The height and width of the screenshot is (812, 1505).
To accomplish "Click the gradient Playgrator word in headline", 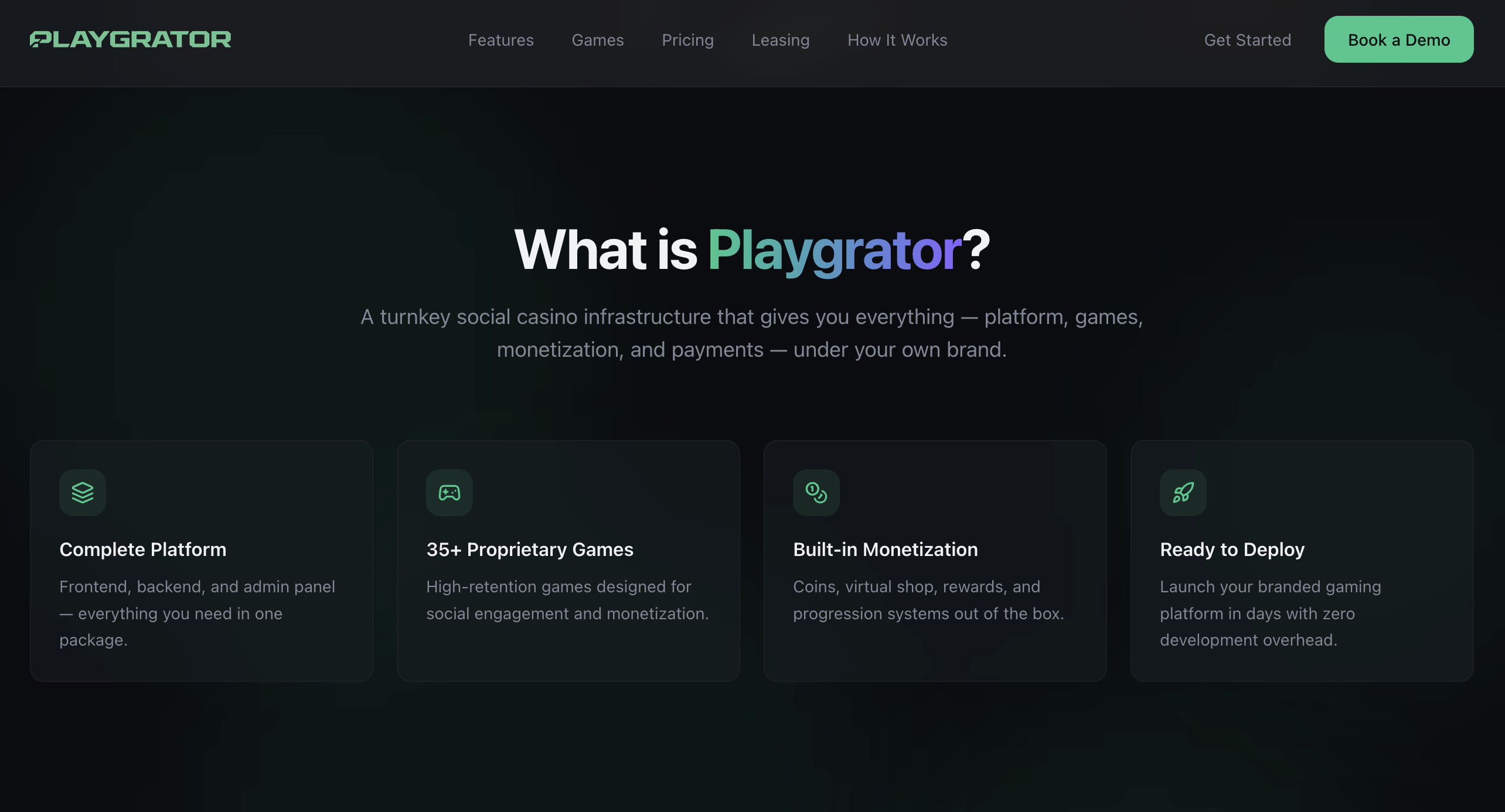I will tap(834, 250).
